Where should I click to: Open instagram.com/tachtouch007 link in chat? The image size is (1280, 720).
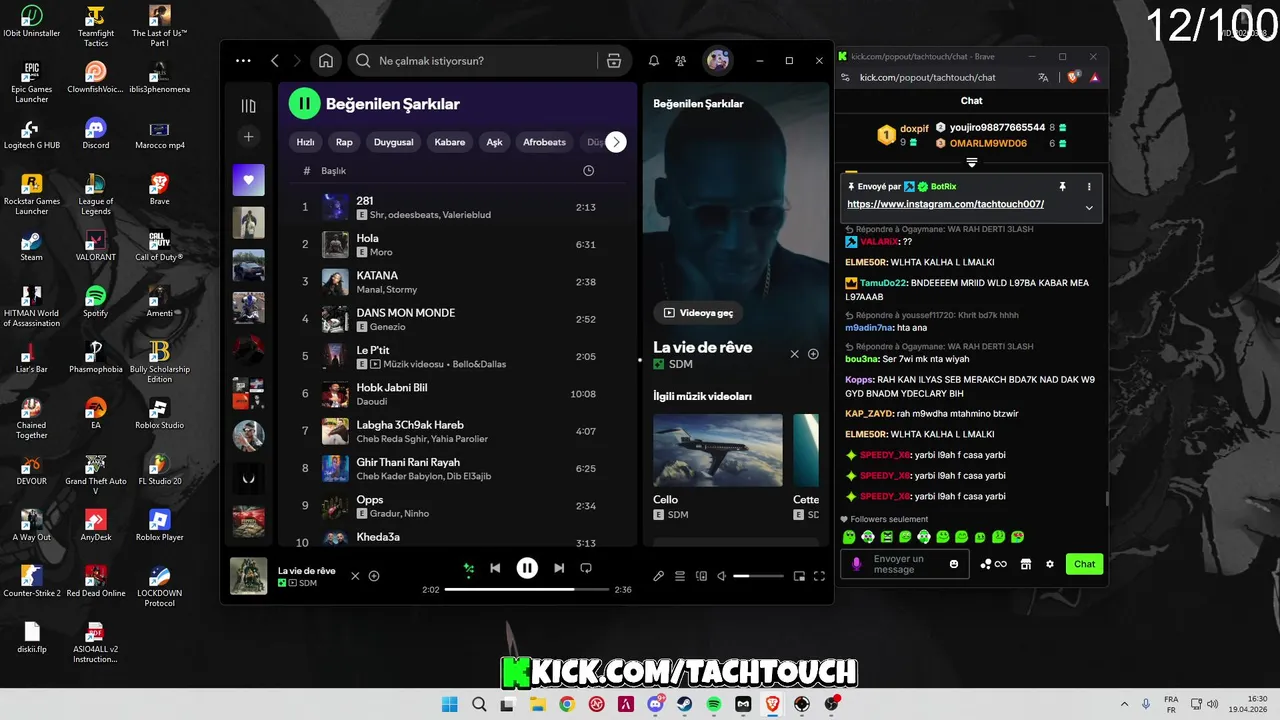[x=945, y=204]
